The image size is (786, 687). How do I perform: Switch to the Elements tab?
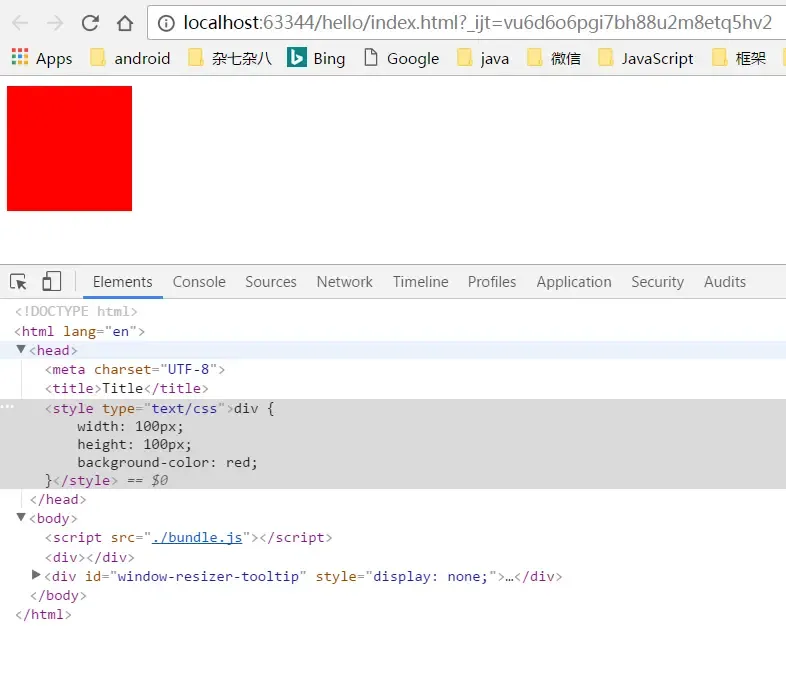click(122, 282)
